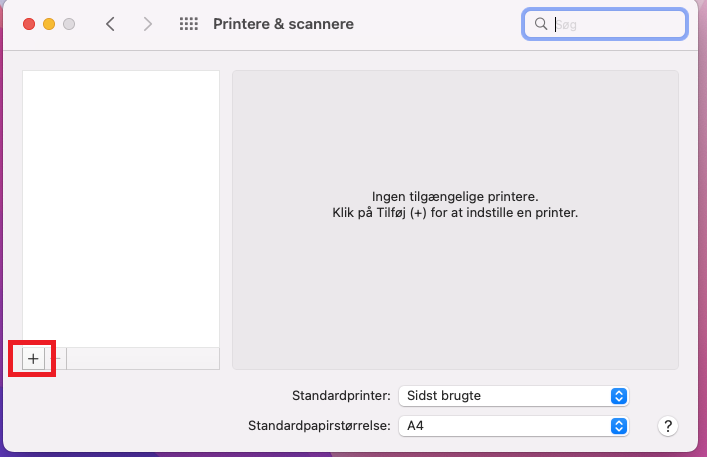Open help with the question mark button
The width and height of the screenshot is (707, 457).
tap(668, 426)
